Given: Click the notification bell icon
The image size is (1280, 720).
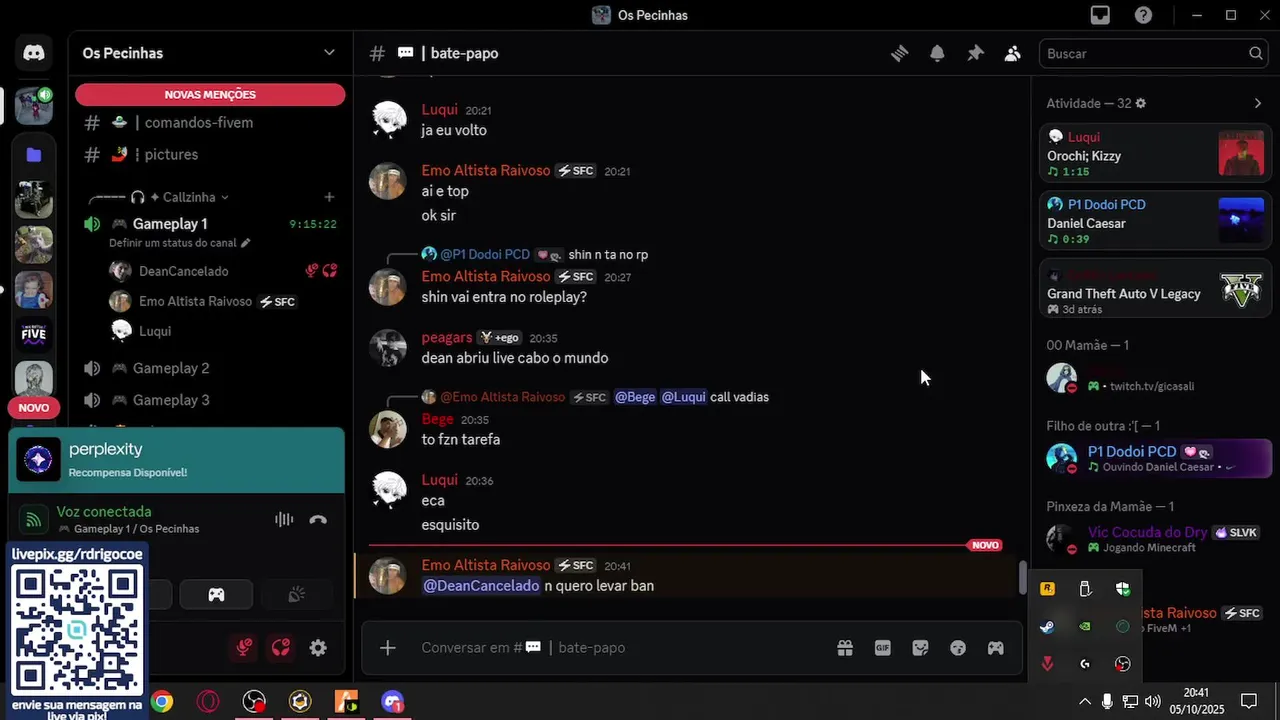Looking at the screenshot, I should 937,53.
